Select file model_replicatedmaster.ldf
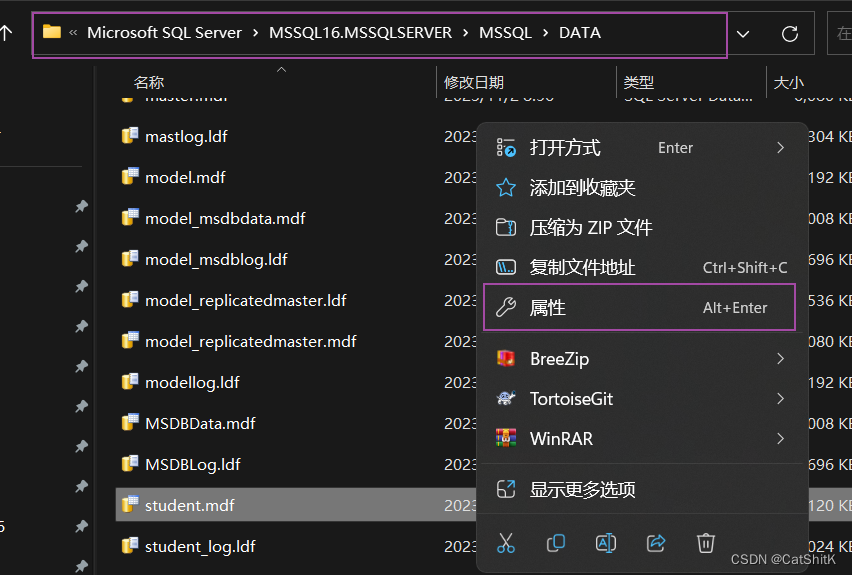The image size is (852, 575). [x=246, y=300]
